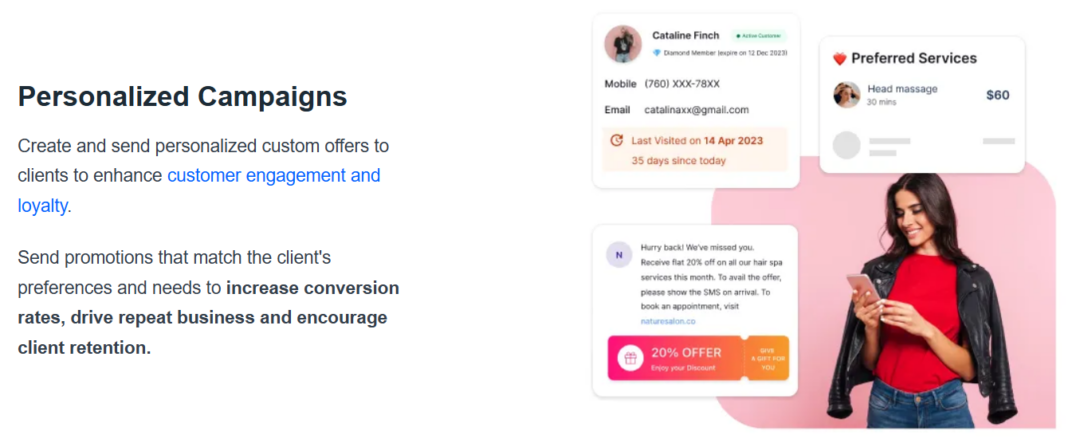Image resolution: width=1080 pixels, height=443 pixels.
Task: Click the gray placeholder service circle
Action: click(x=847, y=146)
